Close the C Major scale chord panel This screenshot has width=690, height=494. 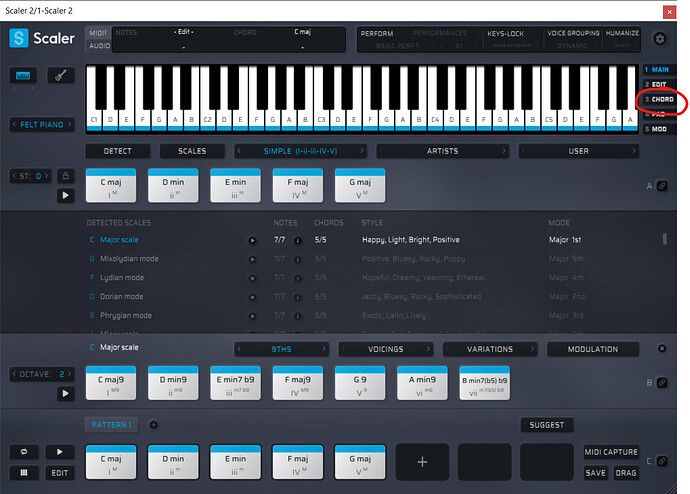(661, 348)
